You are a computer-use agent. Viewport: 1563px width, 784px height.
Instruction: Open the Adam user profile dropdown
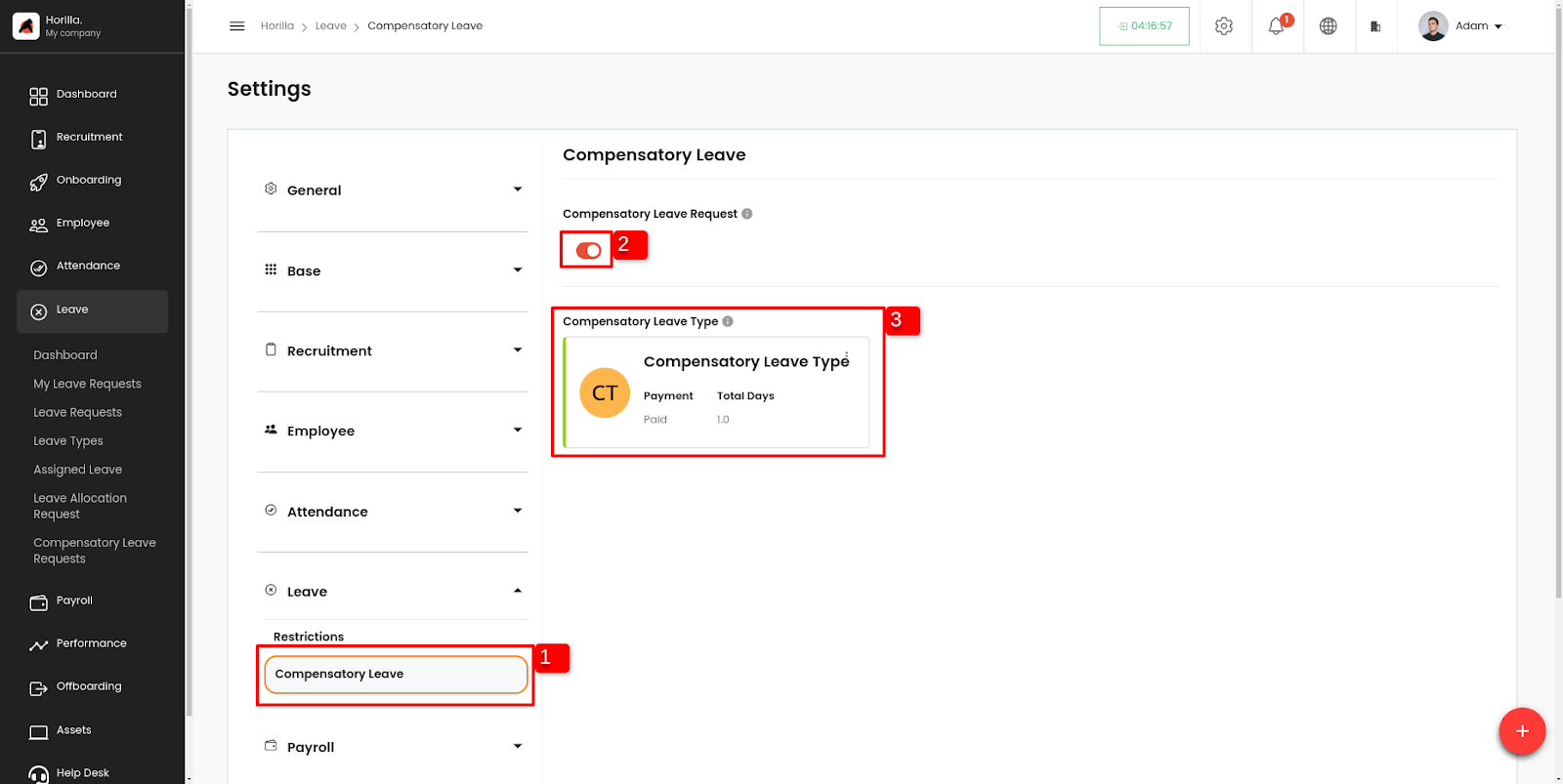tap(1461, 26)
